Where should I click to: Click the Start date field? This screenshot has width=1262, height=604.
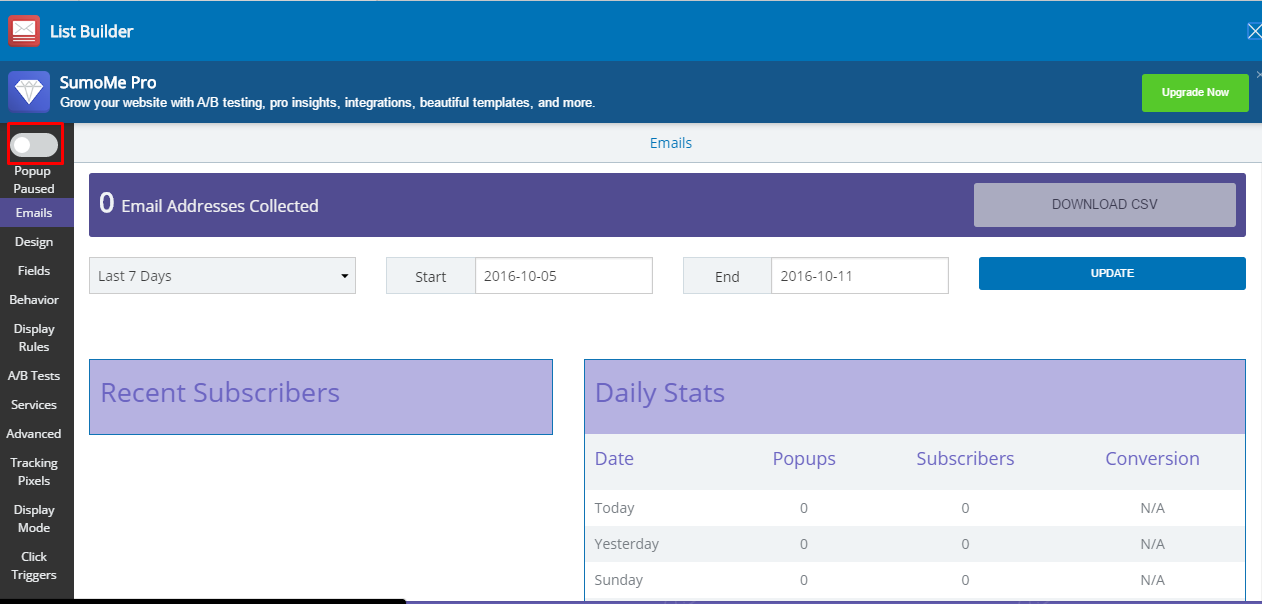click(564, 276)
